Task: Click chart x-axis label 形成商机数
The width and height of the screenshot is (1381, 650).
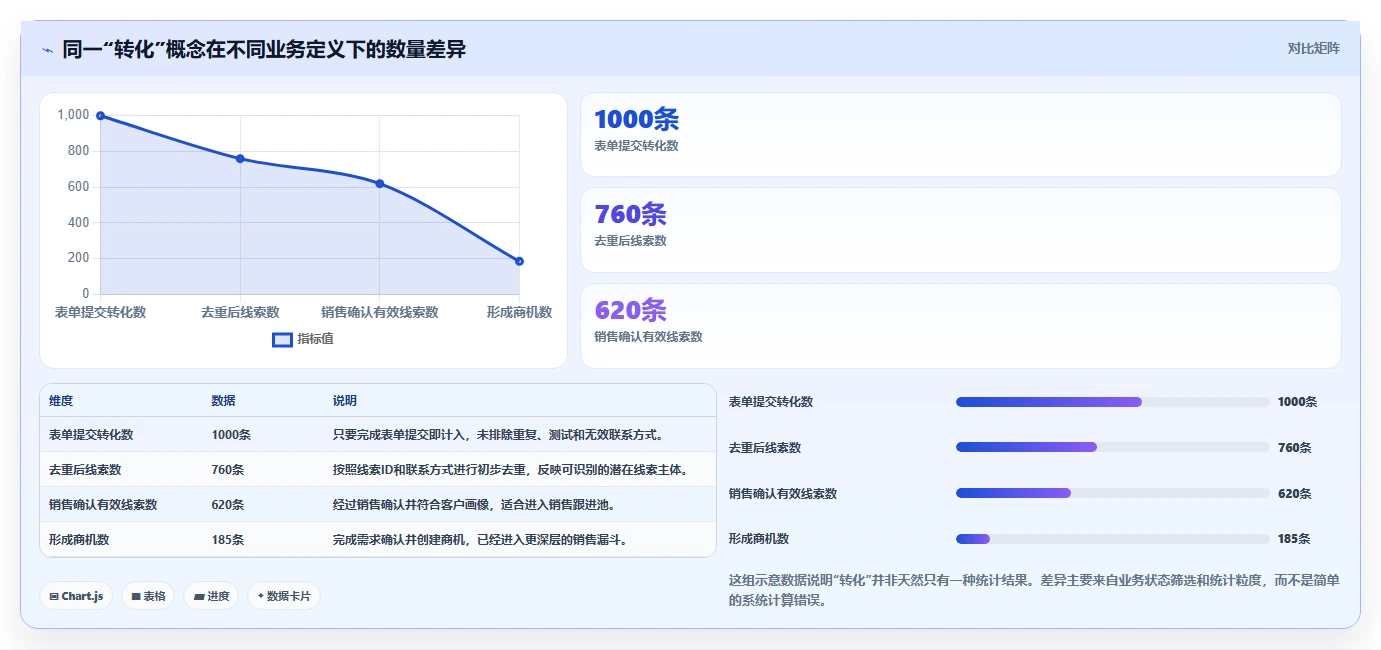Action: click(519, 312)
